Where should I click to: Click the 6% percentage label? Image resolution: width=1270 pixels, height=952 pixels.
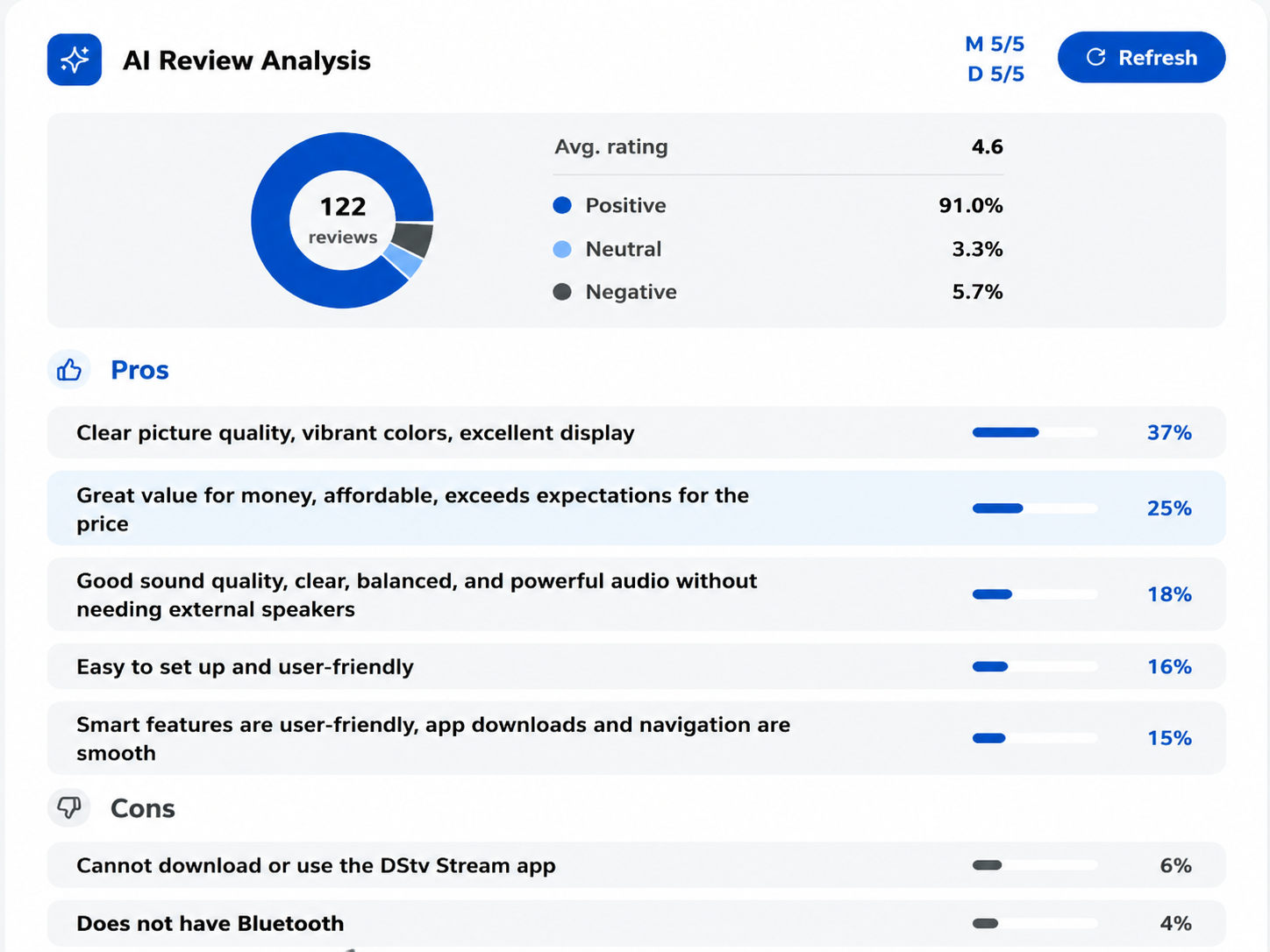[x=1175, y=865]
